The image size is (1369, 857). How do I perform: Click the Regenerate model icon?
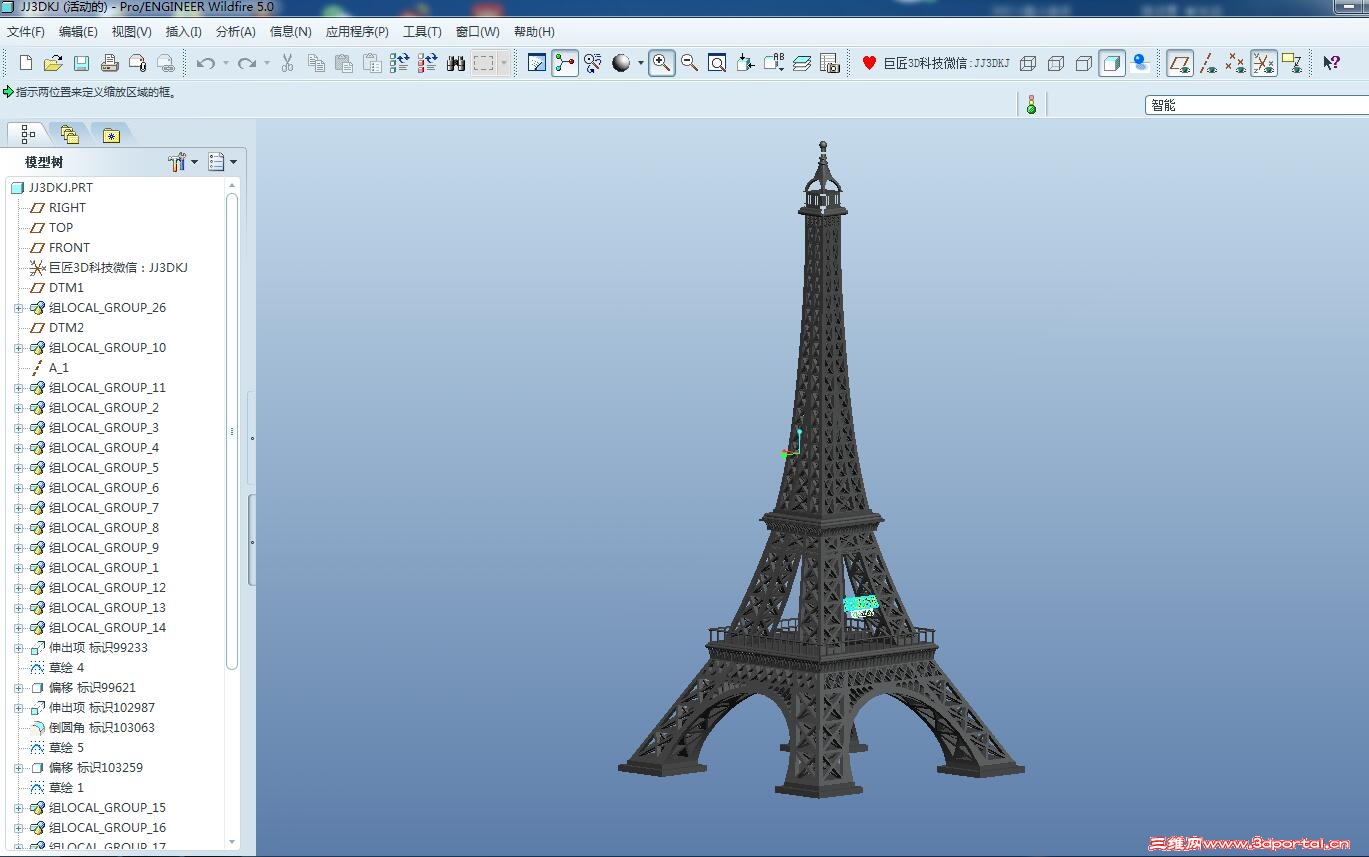[x=400, y=63]
